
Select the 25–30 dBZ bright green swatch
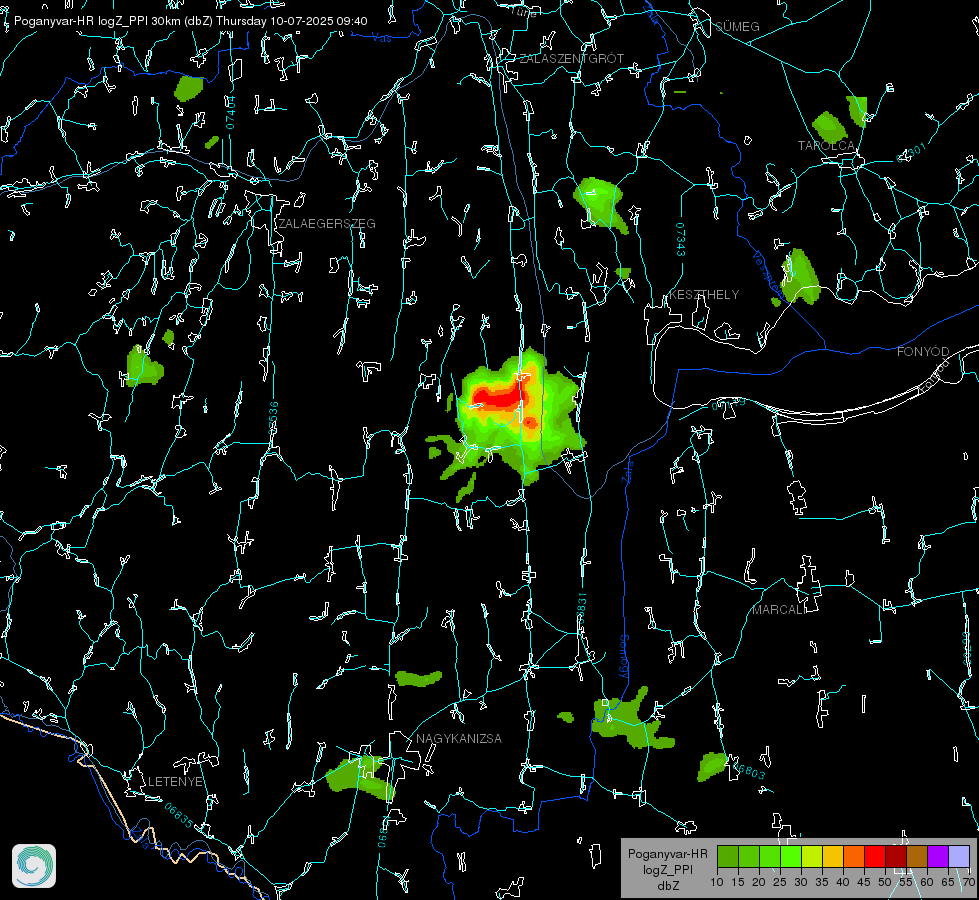click(x=791, y=856)
